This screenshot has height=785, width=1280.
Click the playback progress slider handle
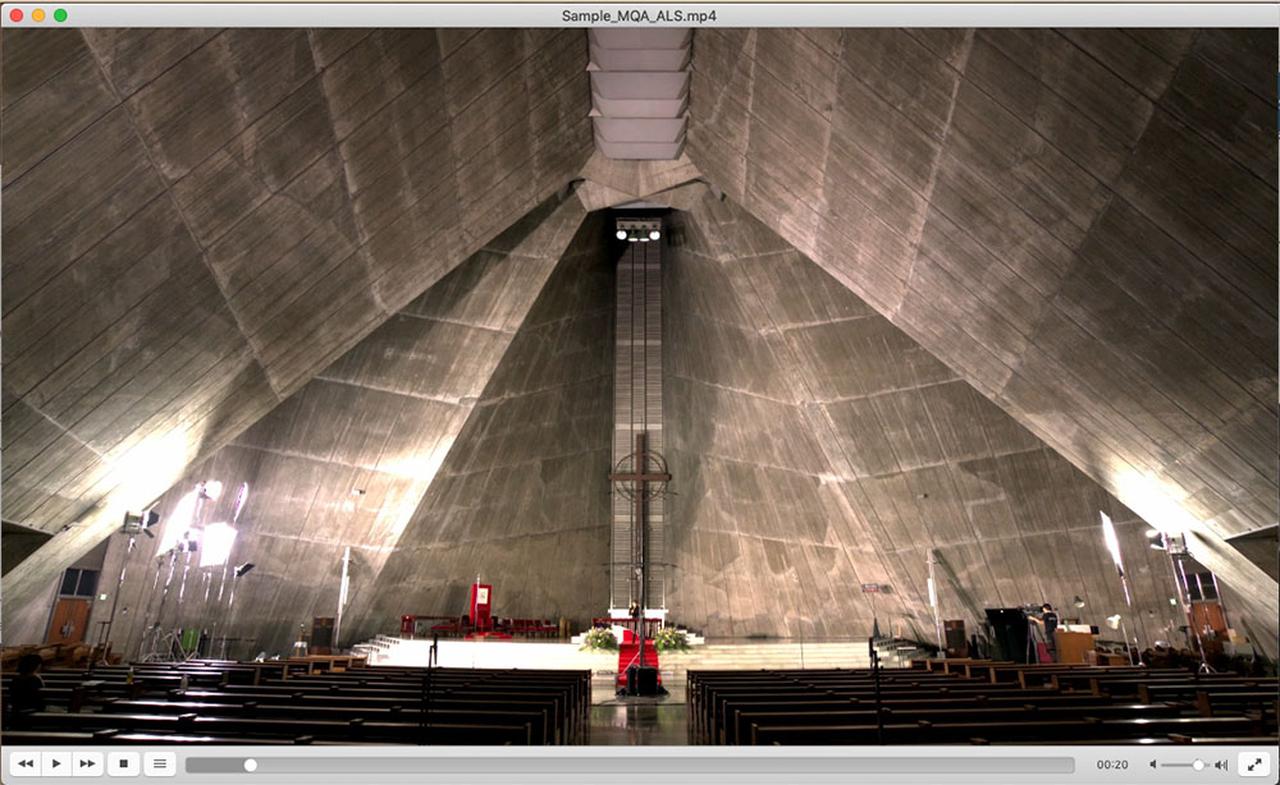pyautogui.click(x=250, y=765)
